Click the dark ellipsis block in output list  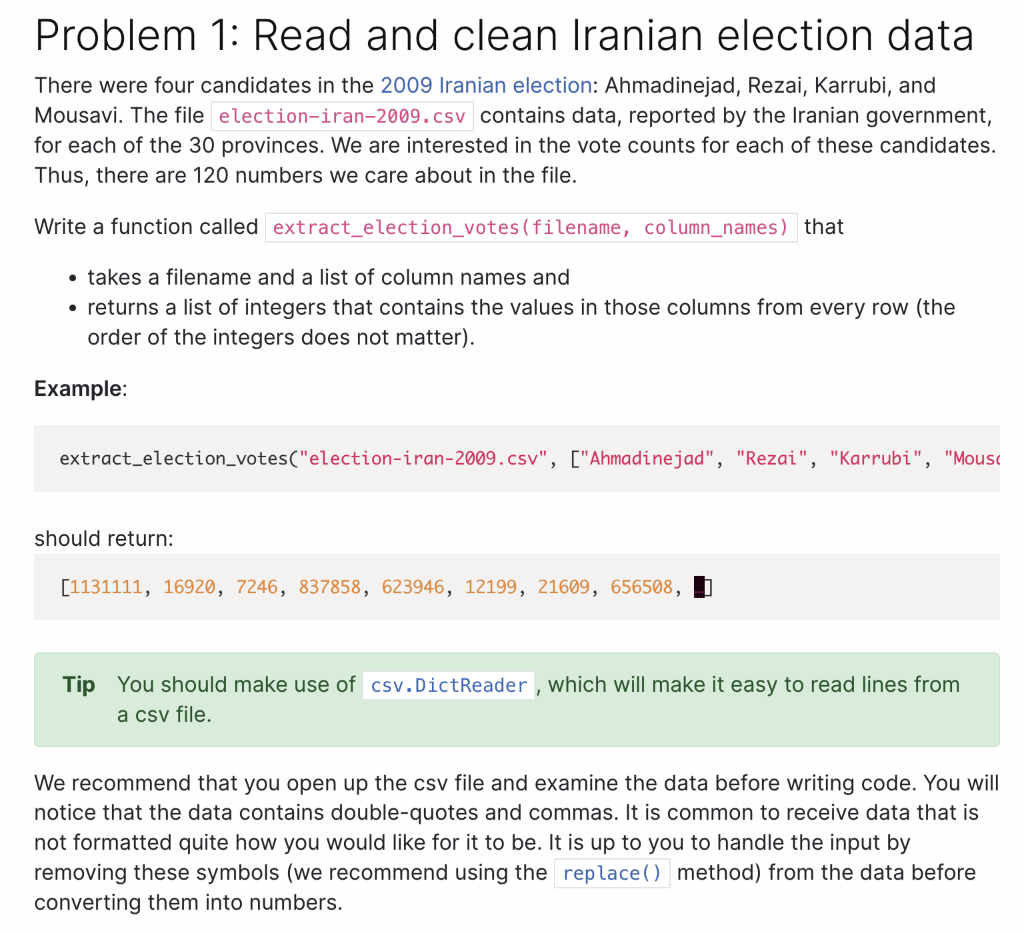point(699,587)
